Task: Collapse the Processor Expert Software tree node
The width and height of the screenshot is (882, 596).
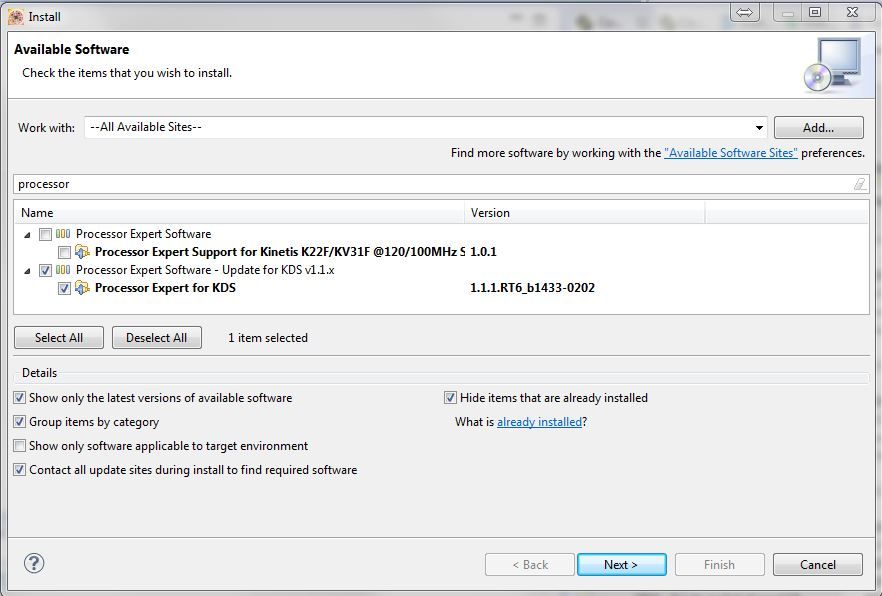Action: pos(27,235)
